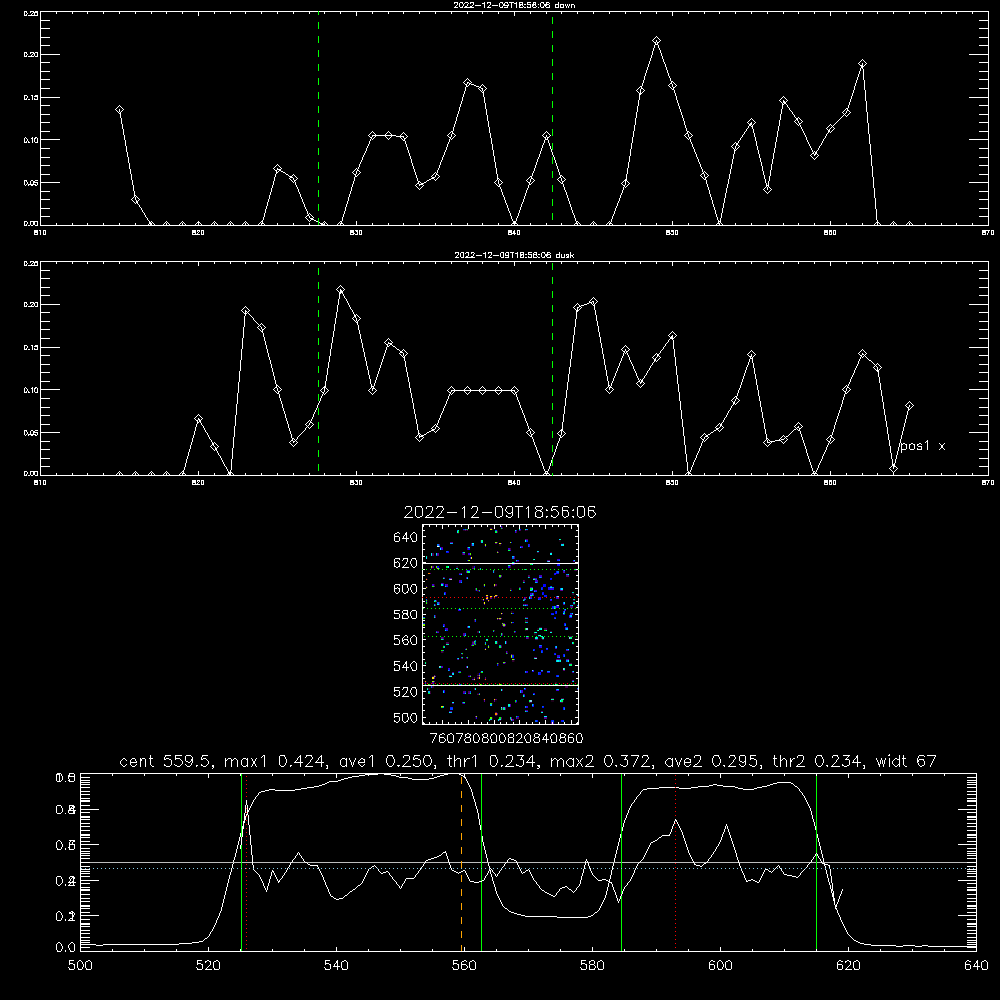Click the '2022-12-09T18:56:06 dawn' plot title
This screenshot has height=1000, width=1000.
click(x=514, y=5)
